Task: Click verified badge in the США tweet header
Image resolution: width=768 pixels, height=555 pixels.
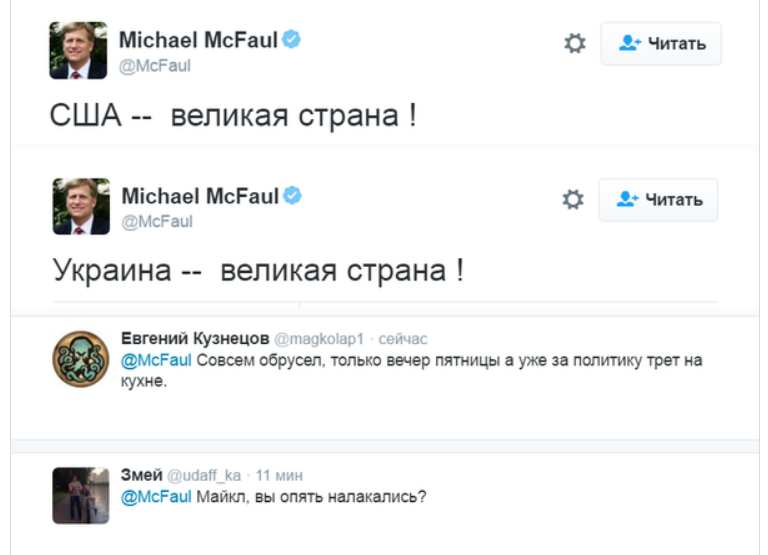Action: tap(292, 40)
